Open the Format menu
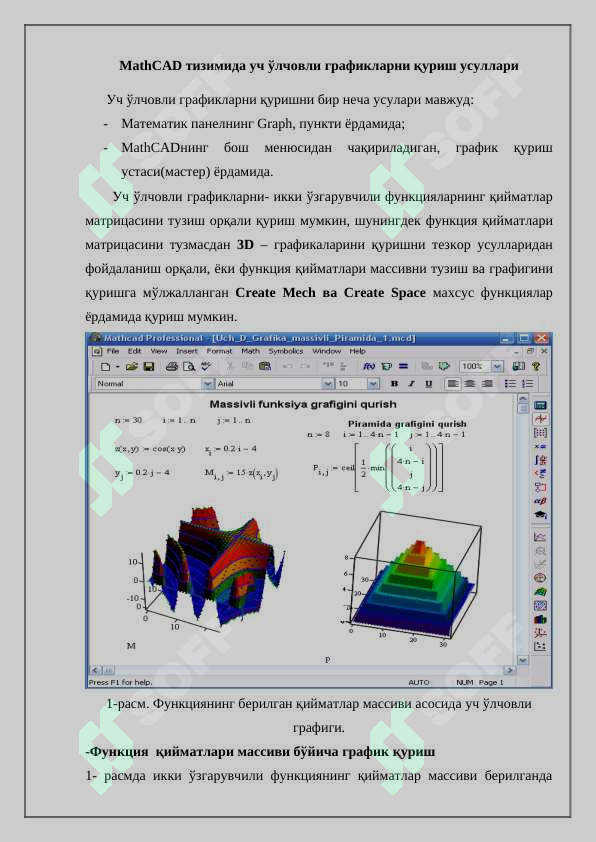 click(219, 351)
